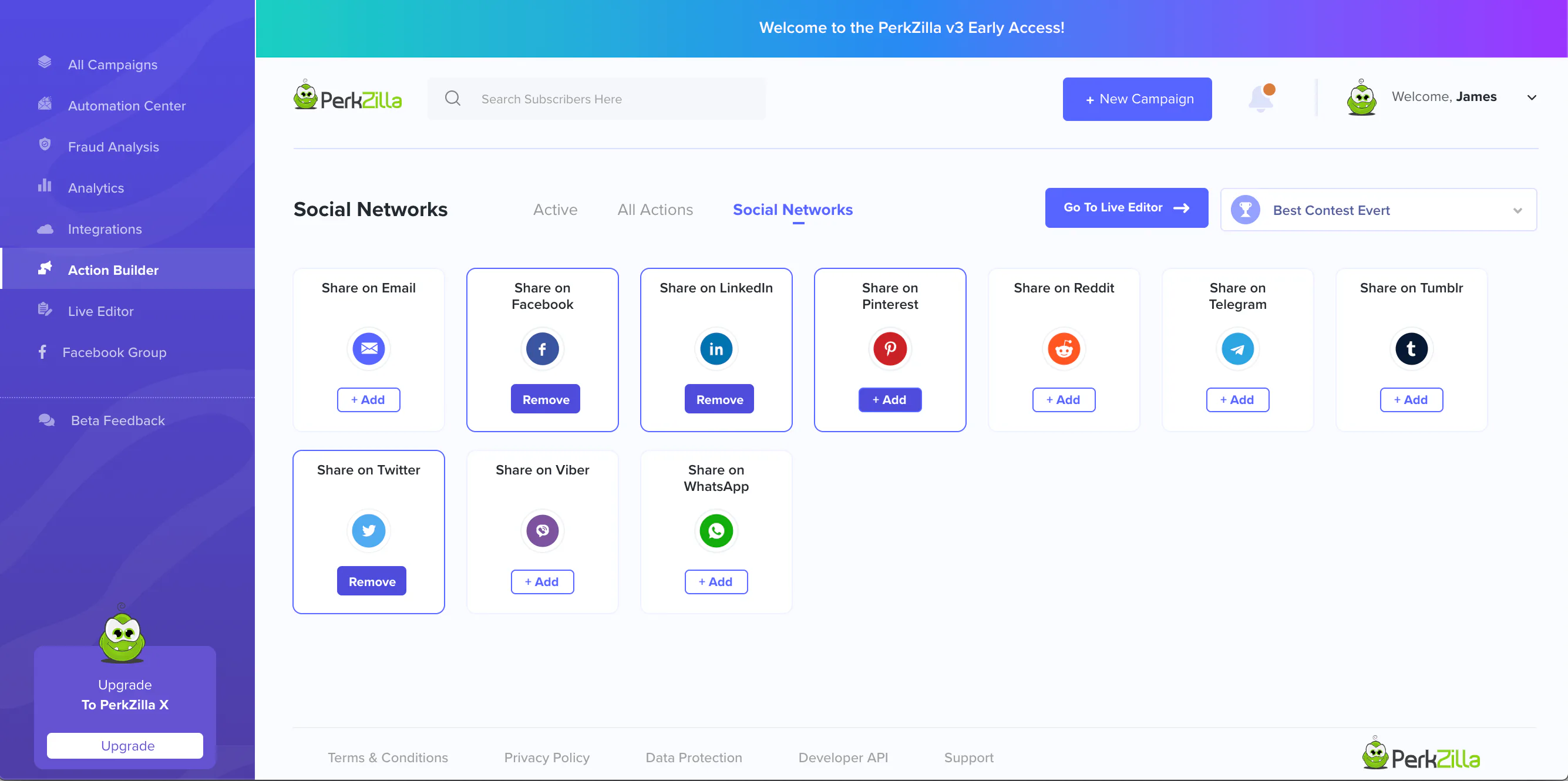
Task: Click the LinkedIn share icon
Action: pyautogui.click(x=716, y=348)
